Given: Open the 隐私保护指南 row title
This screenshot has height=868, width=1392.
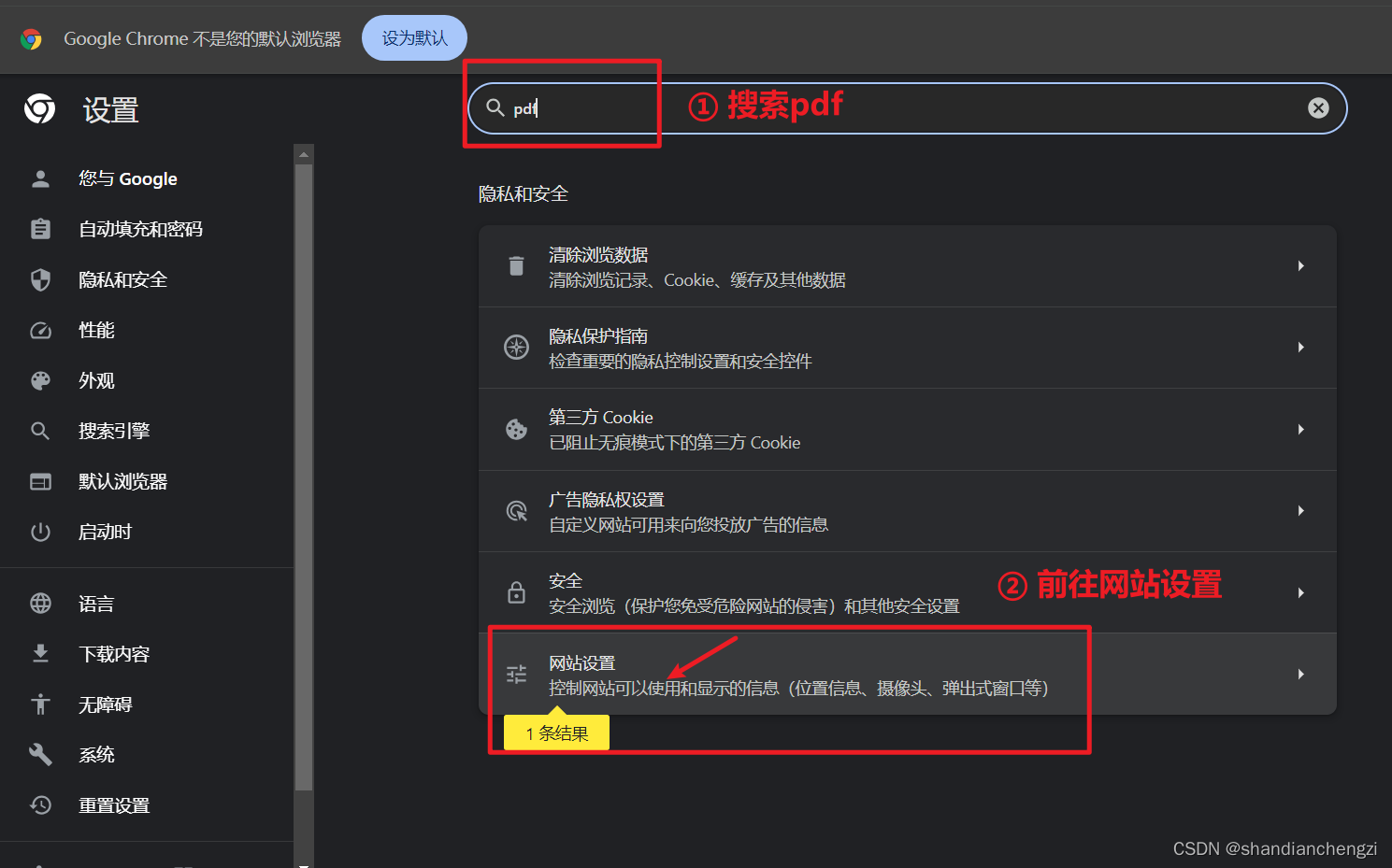Looking at the screenshot, I should point(598,336).
